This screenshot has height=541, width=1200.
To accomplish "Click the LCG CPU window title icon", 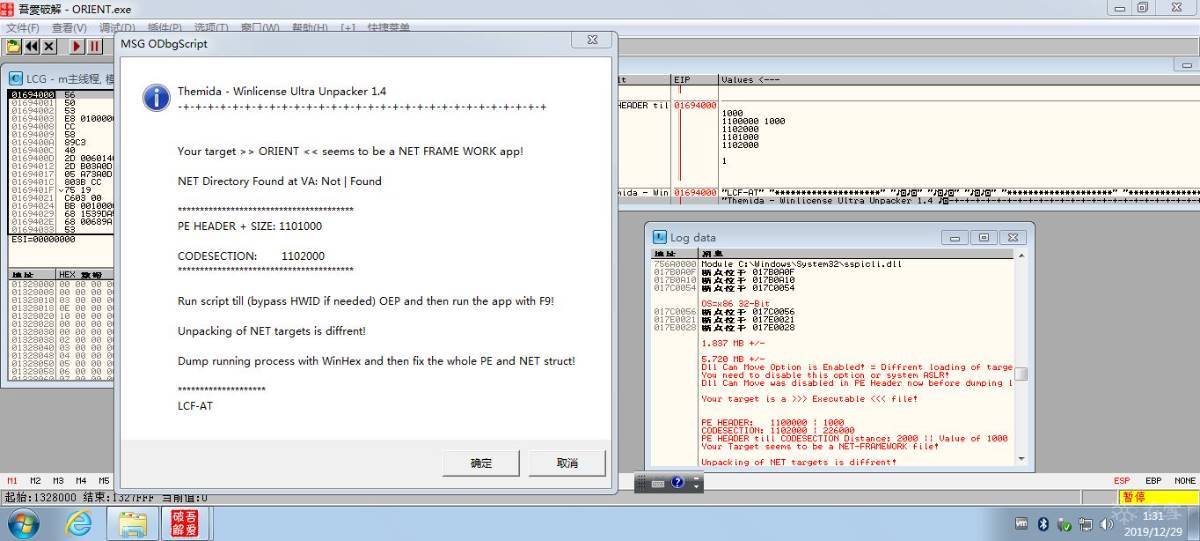I will tap(17, 78).
